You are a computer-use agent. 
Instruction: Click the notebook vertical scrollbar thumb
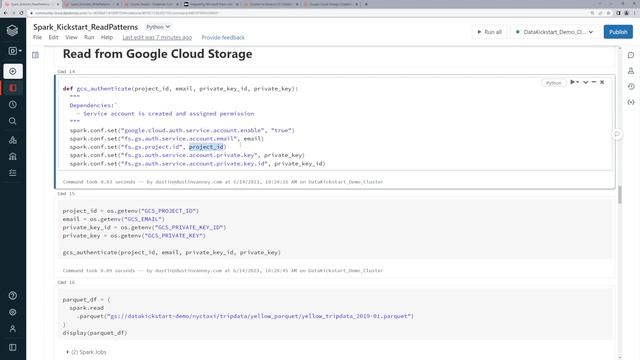click(620, 194)
